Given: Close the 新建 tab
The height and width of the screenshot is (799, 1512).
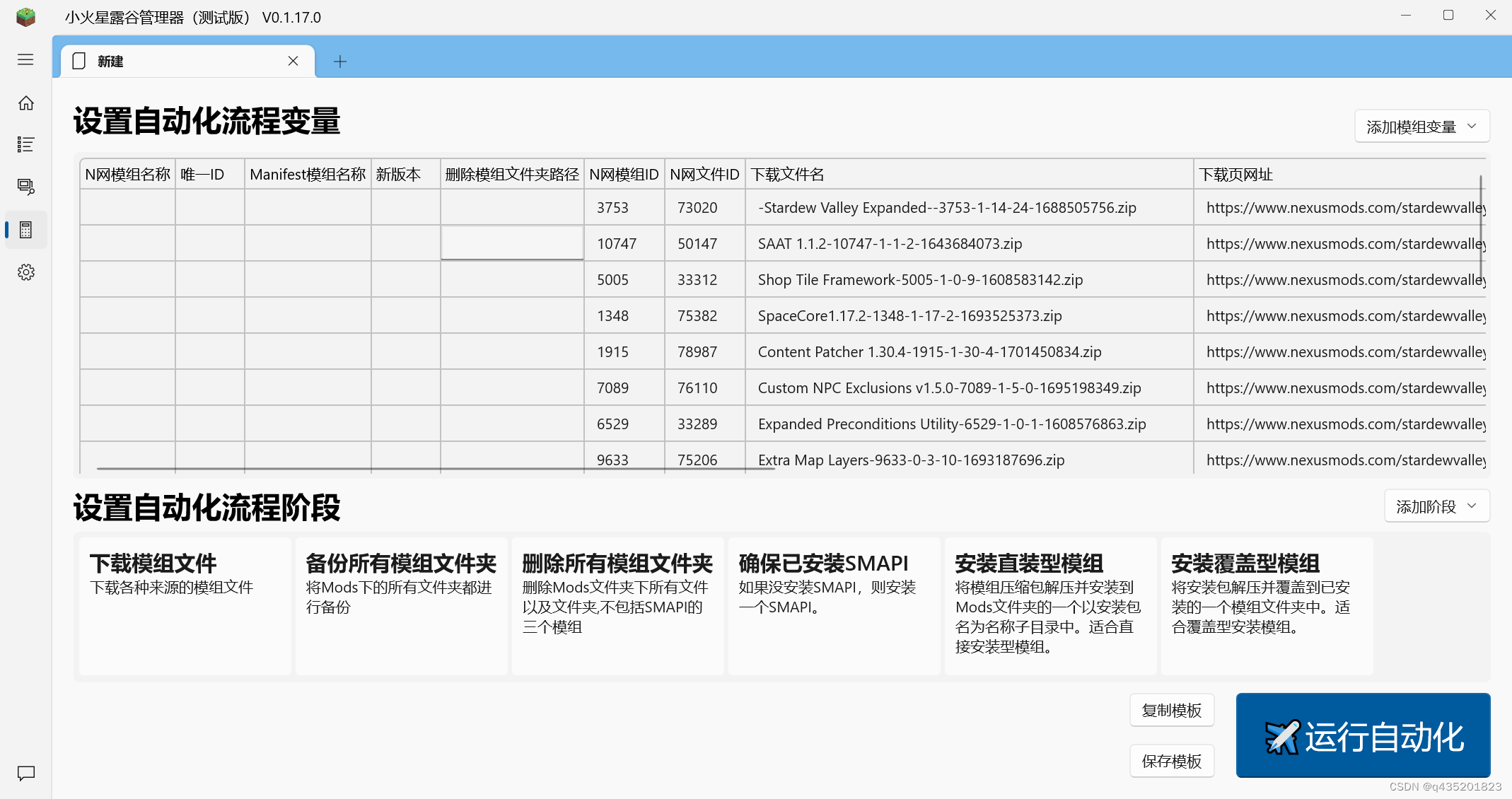Looking at the screenshot, I should pyautogui.click(x=293, y=61).
